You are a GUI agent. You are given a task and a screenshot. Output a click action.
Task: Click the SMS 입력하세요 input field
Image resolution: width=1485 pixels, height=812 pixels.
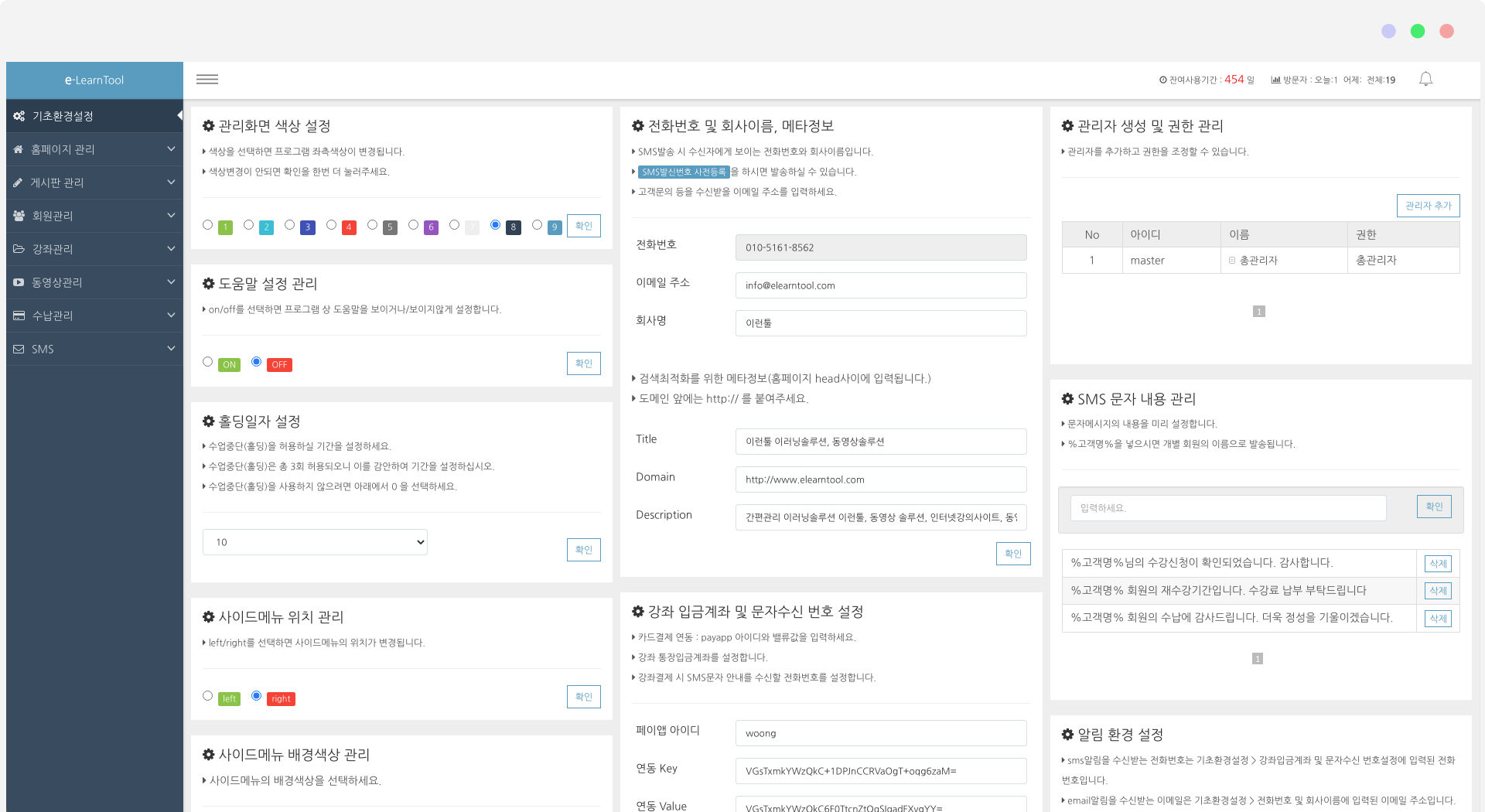click(1228, 508)
